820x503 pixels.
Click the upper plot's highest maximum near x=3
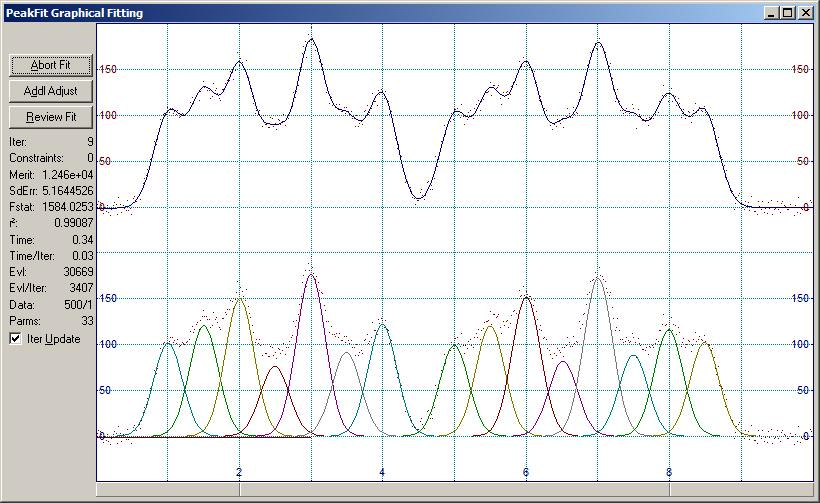click(311, 39)
